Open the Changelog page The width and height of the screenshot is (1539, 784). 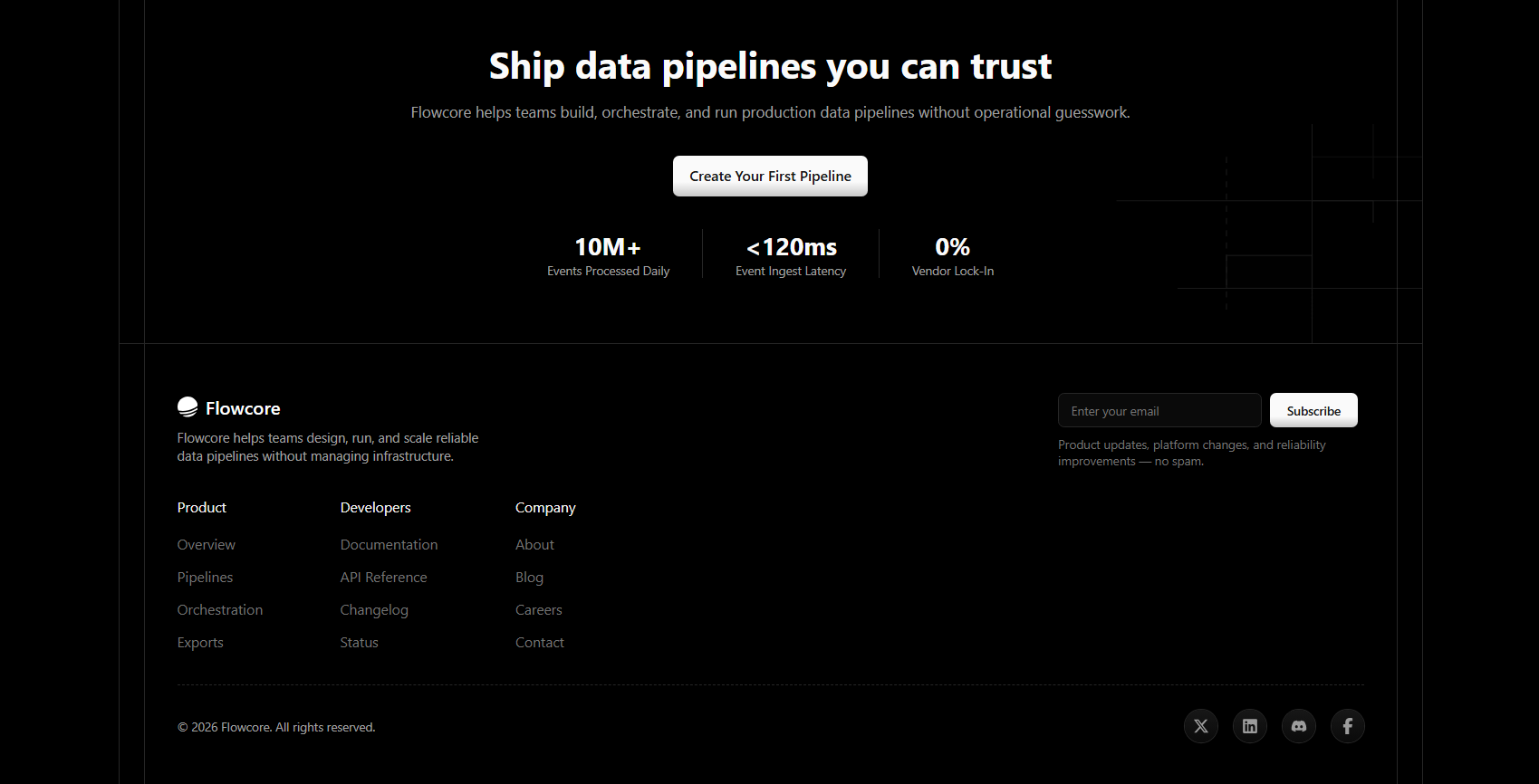[374, 609]
